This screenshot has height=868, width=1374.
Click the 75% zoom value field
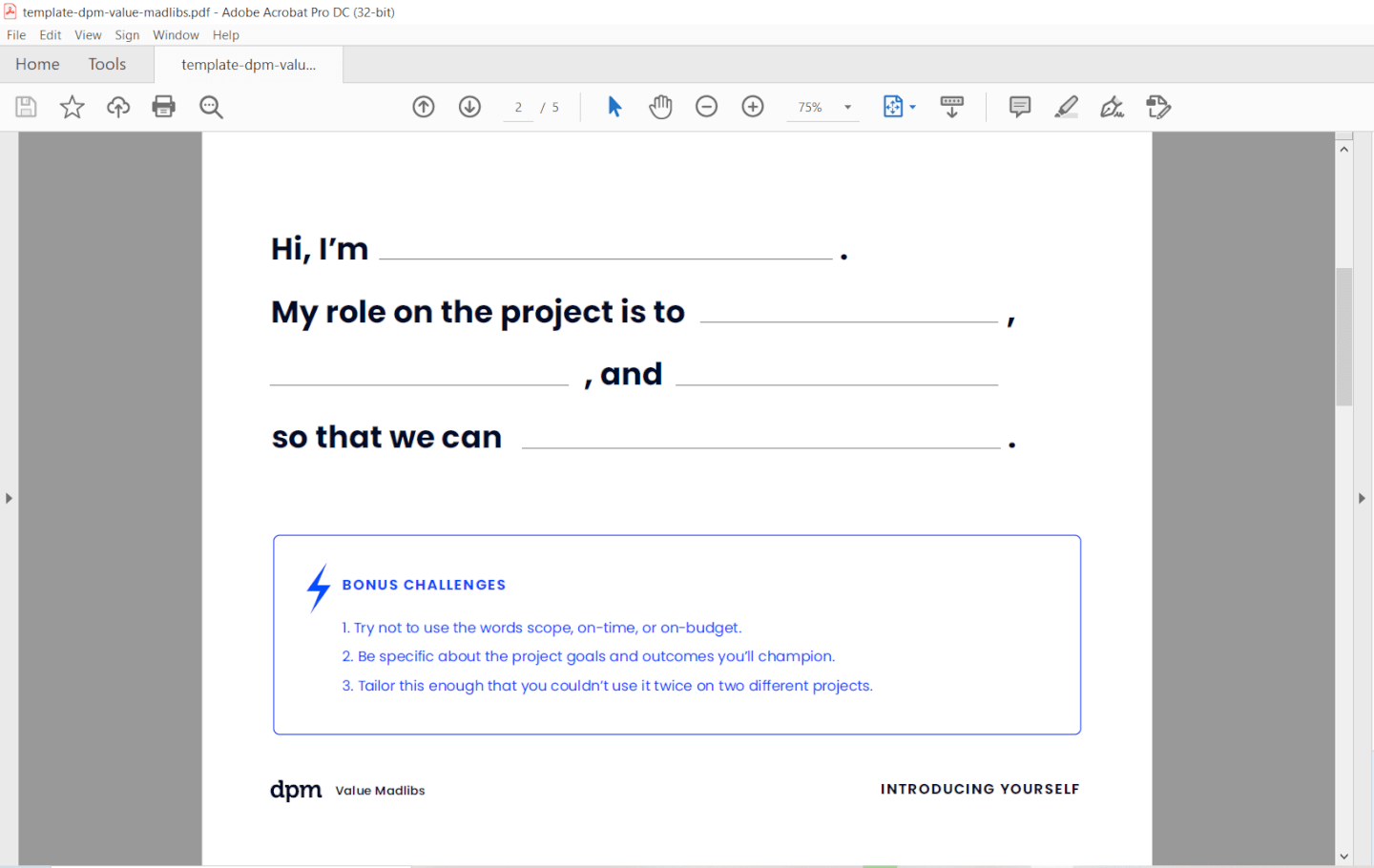[811, 108]
